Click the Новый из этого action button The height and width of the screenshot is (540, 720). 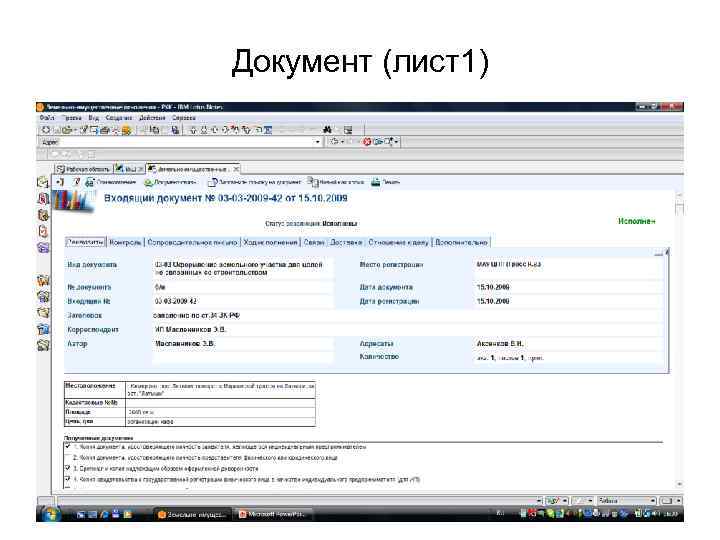tap(336, 182)
